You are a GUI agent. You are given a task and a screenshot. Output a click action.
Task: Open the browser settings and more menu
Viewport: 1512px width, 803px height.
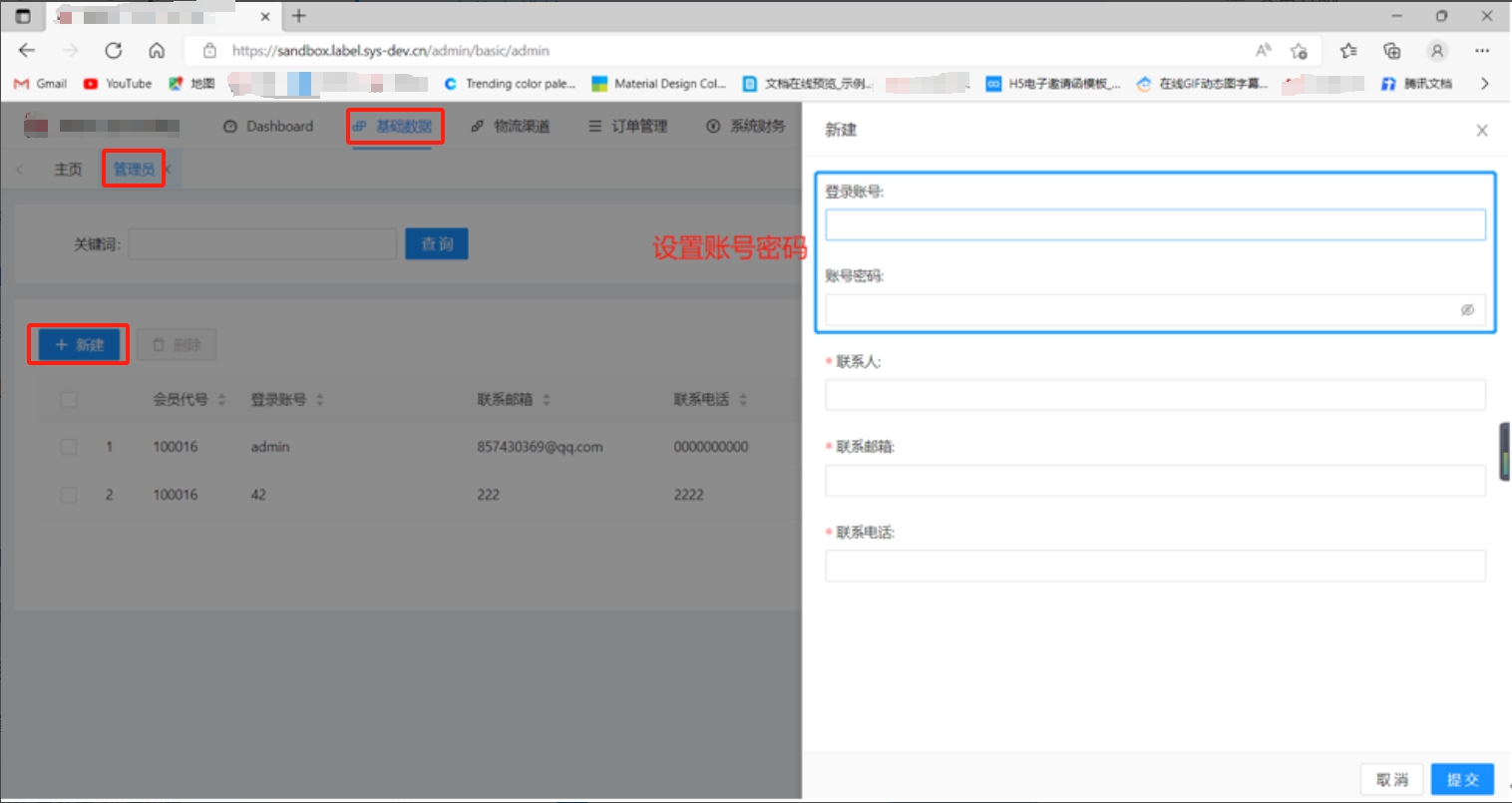click(1482, 51)
